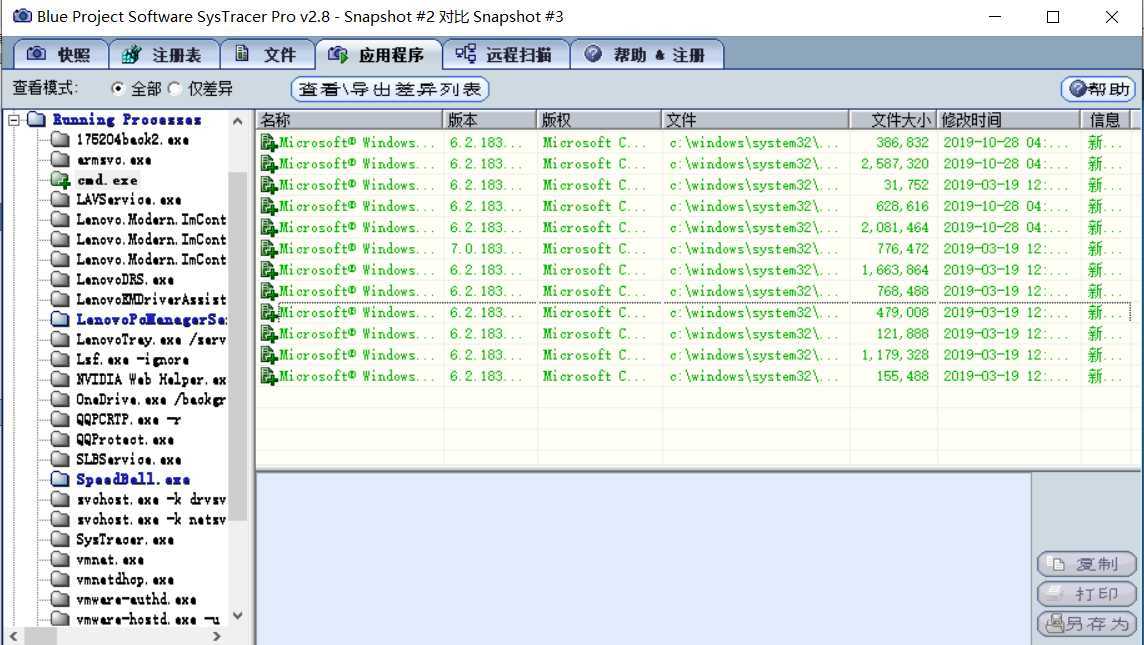The height and width of the screenshot is (645, 1144).
Task: Click folder icon beside LenovoPcManagerSe
Action: tap(61, 319)
